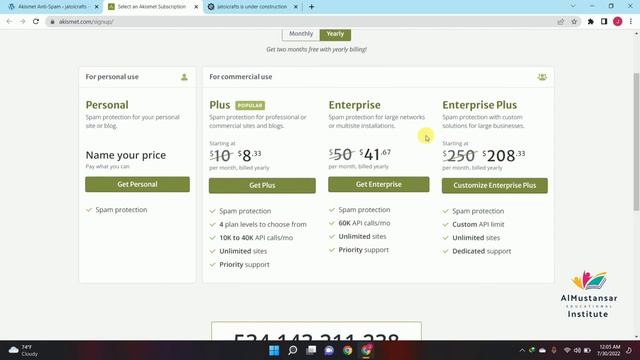
Task: Close the jatoicrafts under construction tab
Action: 296,7
